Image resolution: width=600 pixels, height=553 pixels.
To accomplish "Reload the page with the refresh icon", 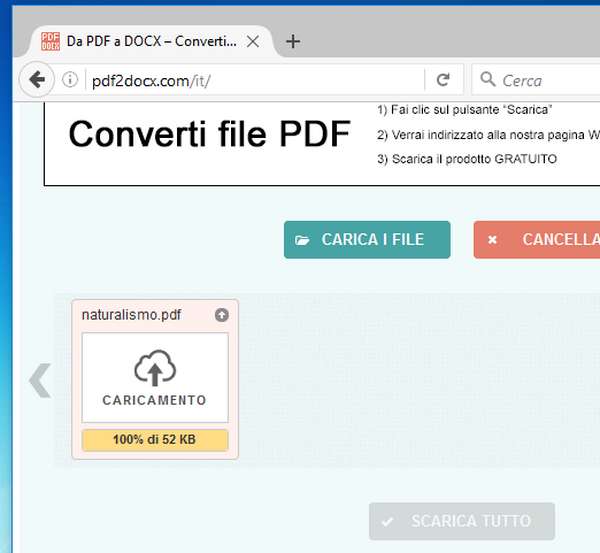I will [x=443, y=80].
